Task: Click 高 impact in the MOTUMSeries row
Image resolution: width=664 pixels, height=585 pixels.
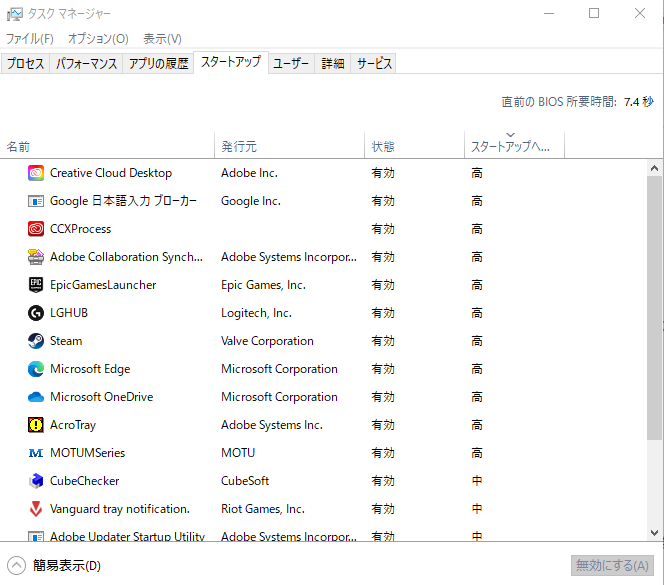Action: click(477, 453)
